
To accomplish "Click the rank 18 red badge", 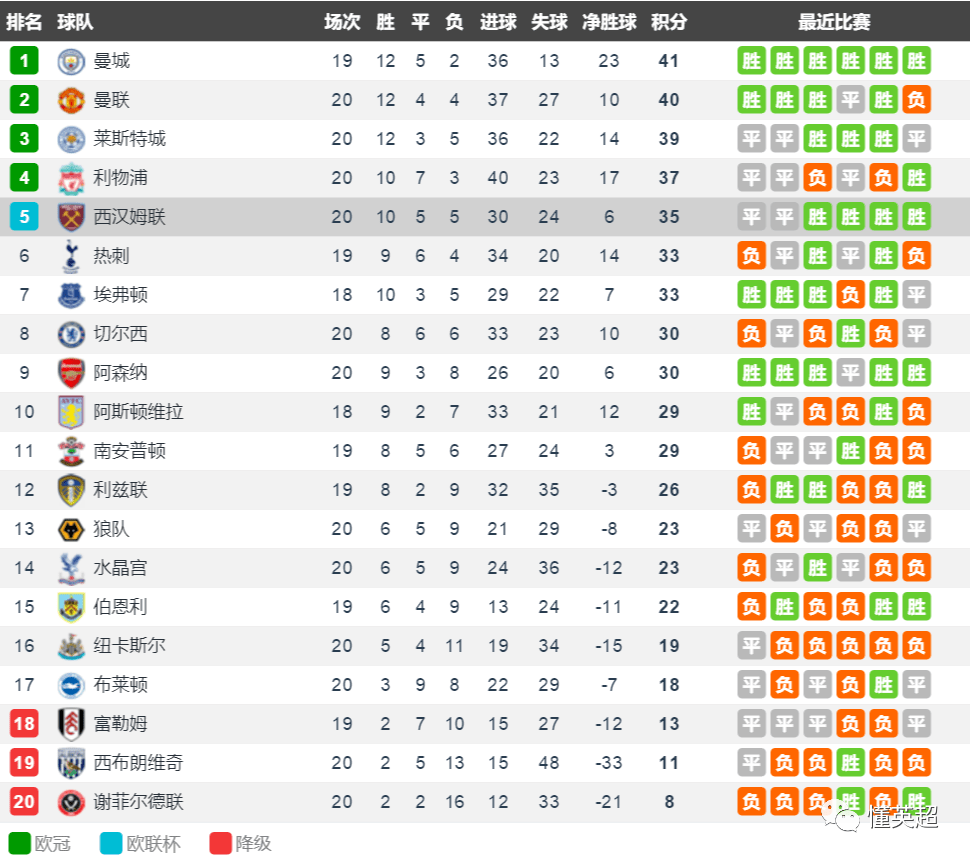I will click(24, 724).
